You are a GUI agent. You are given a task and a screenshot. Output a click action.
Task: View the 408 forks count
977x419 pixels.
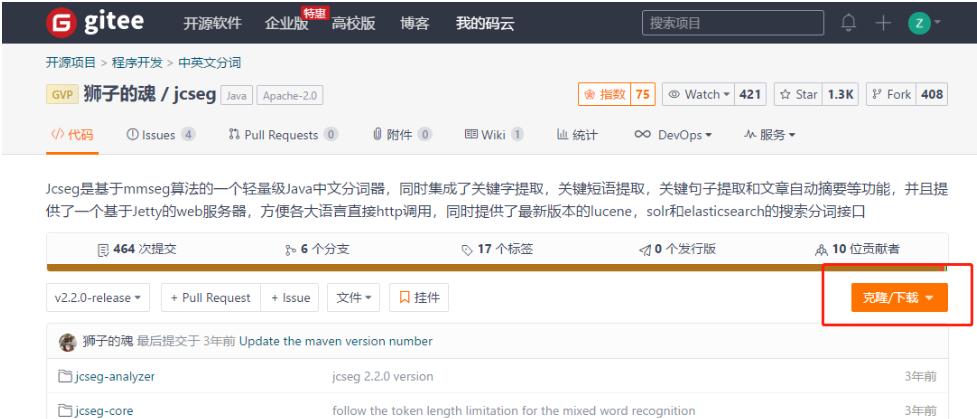click(932, 94)
